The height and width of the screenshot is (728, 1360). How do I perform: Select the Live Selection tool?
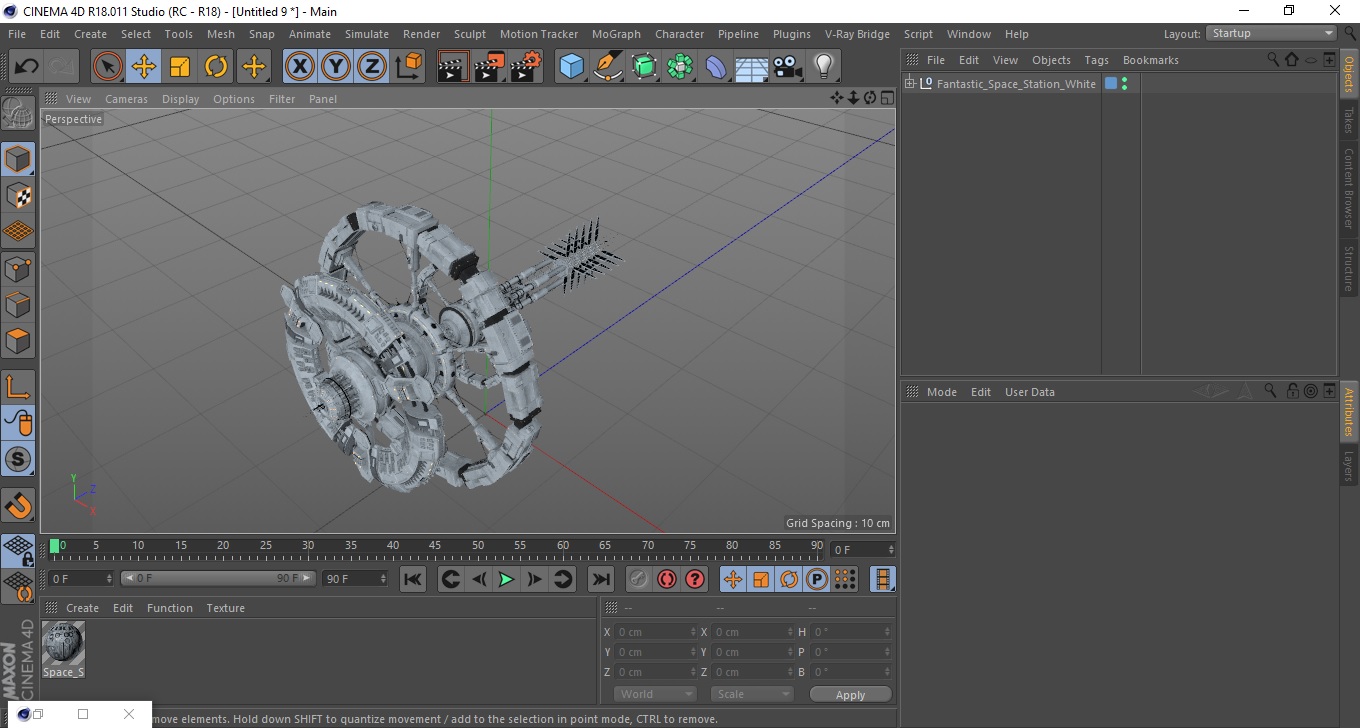(108, 67)
